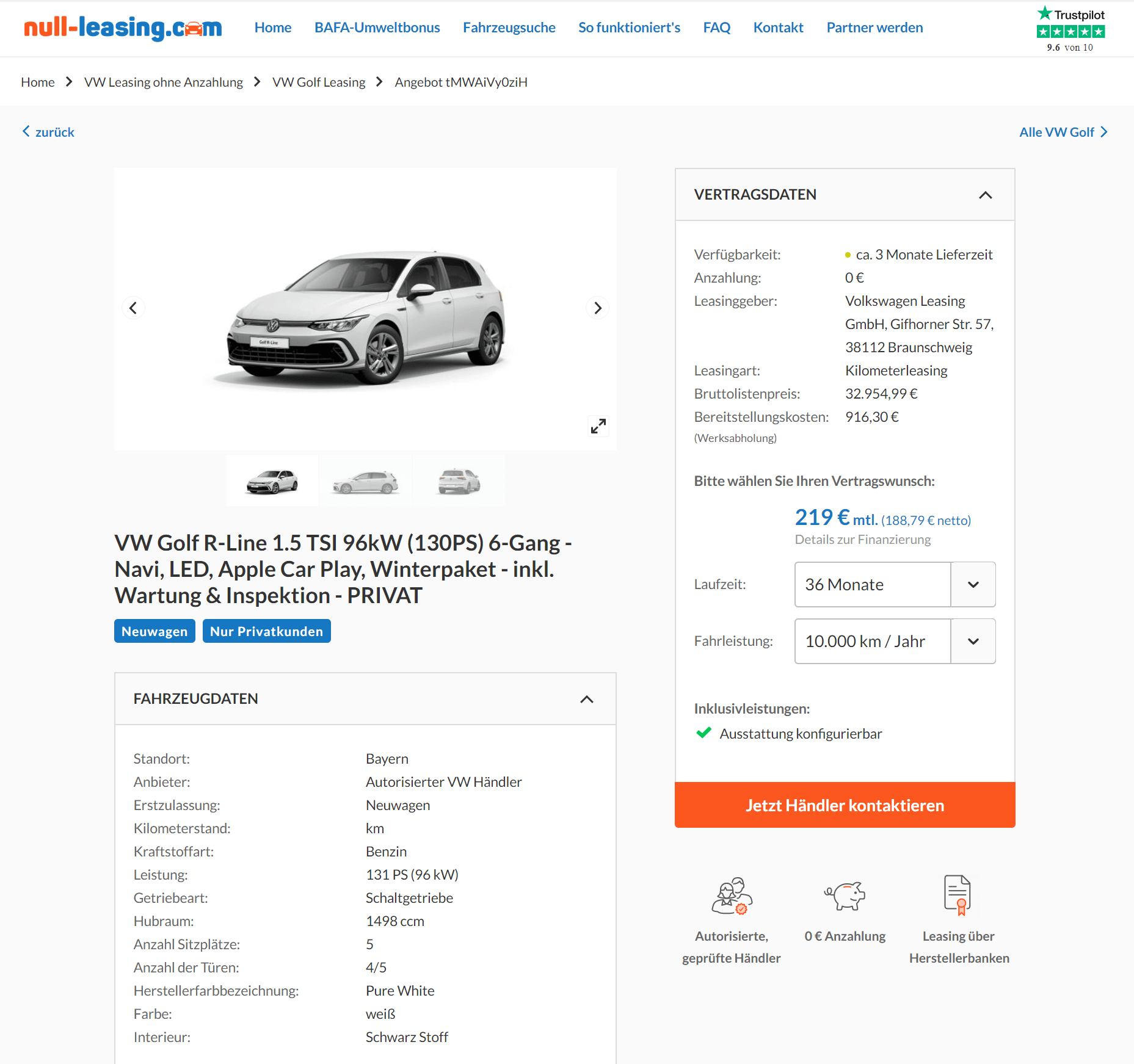Click the piggy bank 0 € Anzahlung icon
The height and width of the screenshot is (1064, 1134).
click(845, 896)
